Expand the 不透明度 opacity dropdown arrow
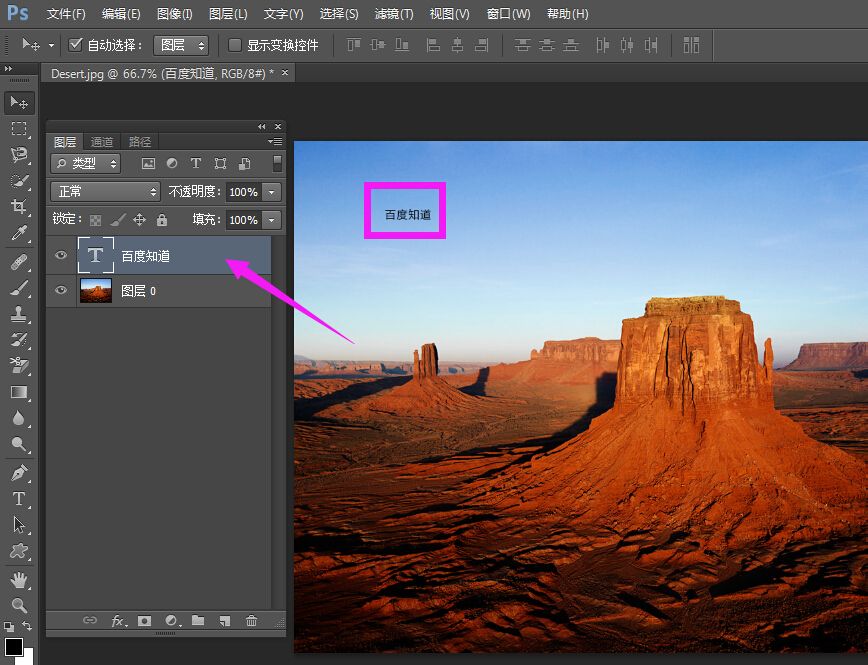 (x=271, y=192)
